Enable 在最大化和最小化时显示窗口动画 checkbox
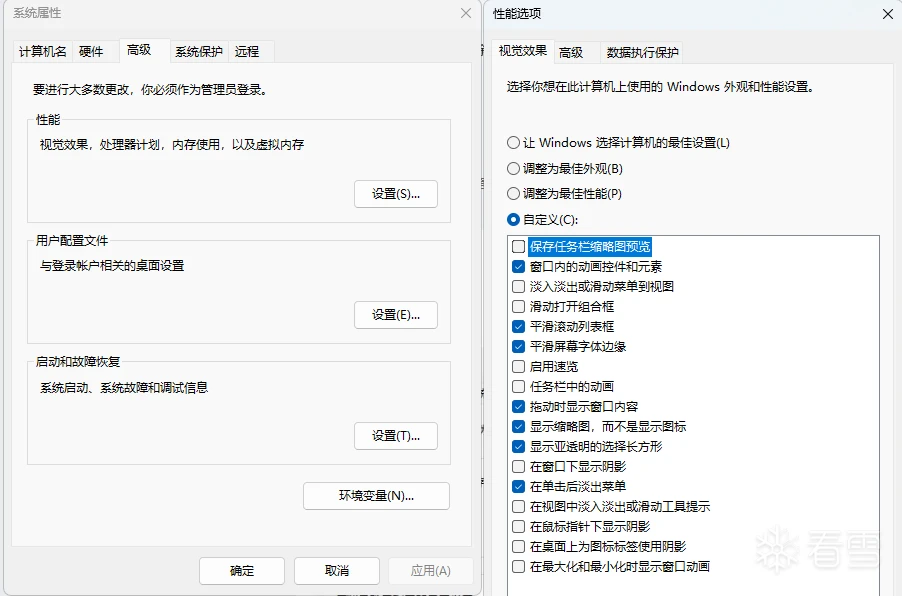 coord(518,567)
